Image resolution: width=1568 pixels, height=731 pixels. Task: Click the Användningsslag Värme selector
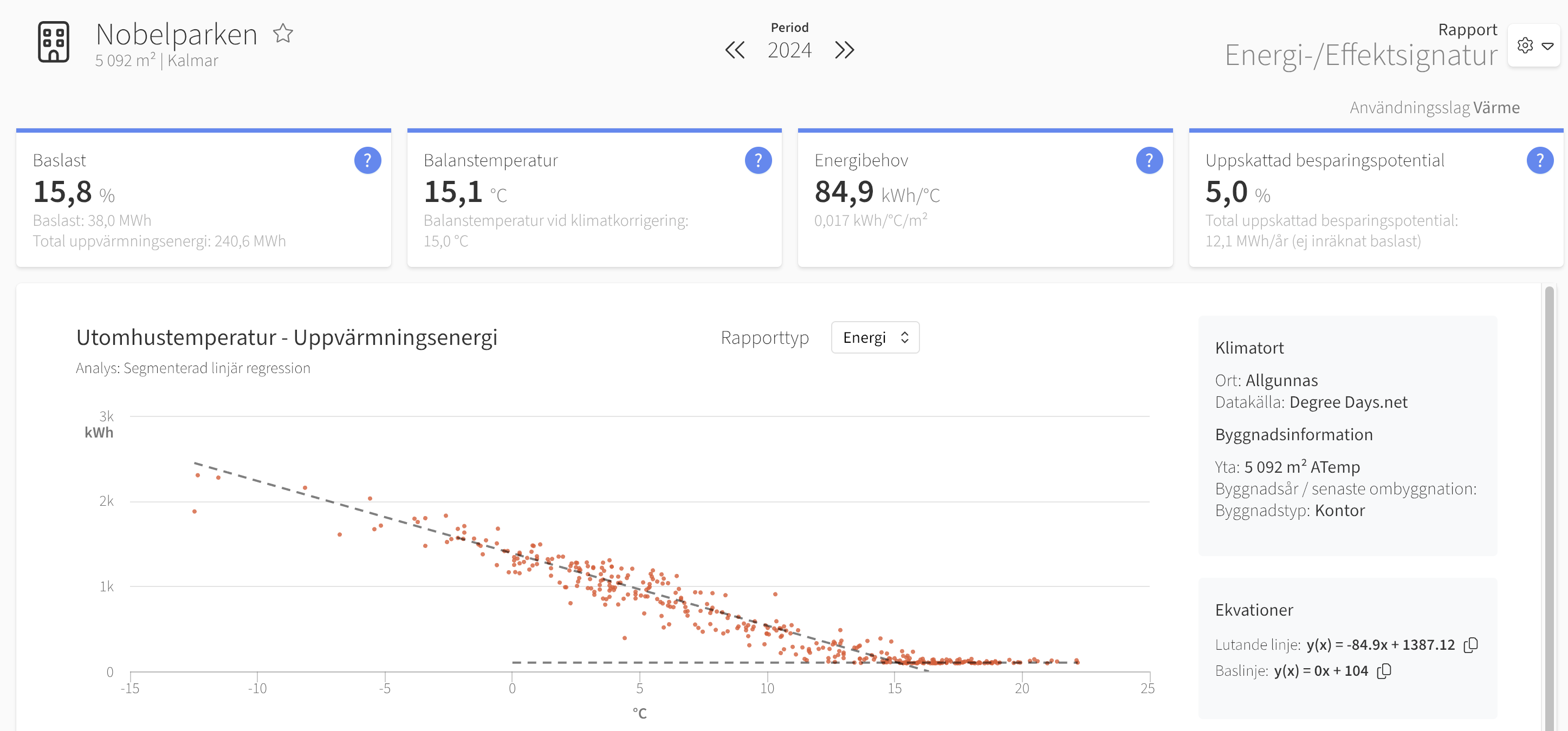(x=1435, y=108)
